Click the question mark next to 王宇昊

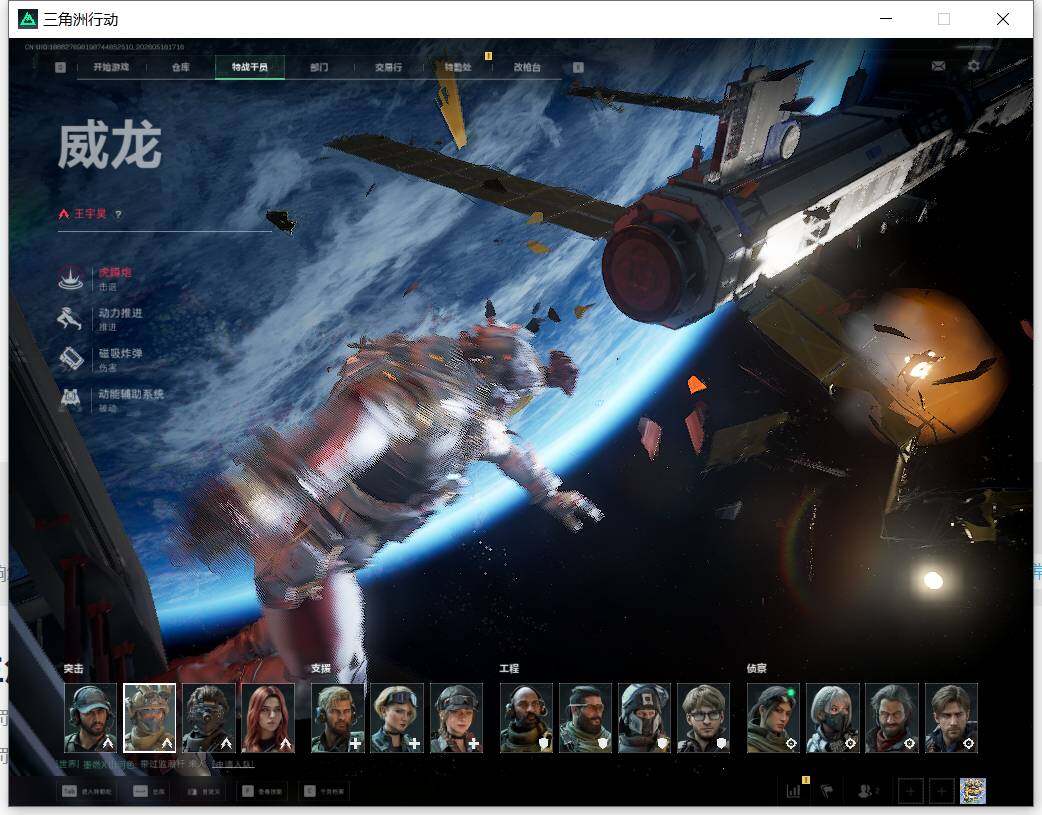pyautogui.click(x=118, y=214)
